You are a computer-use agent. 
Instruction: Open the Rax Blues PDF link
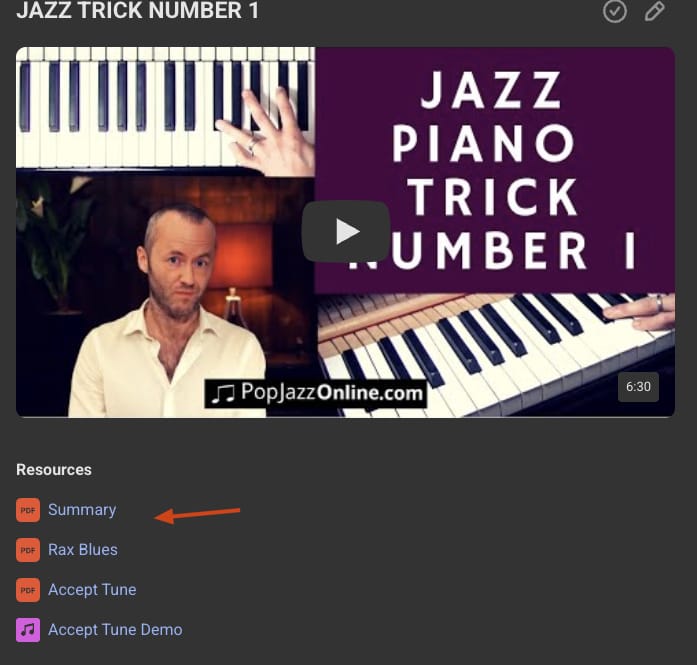click(x=83, y=550)
